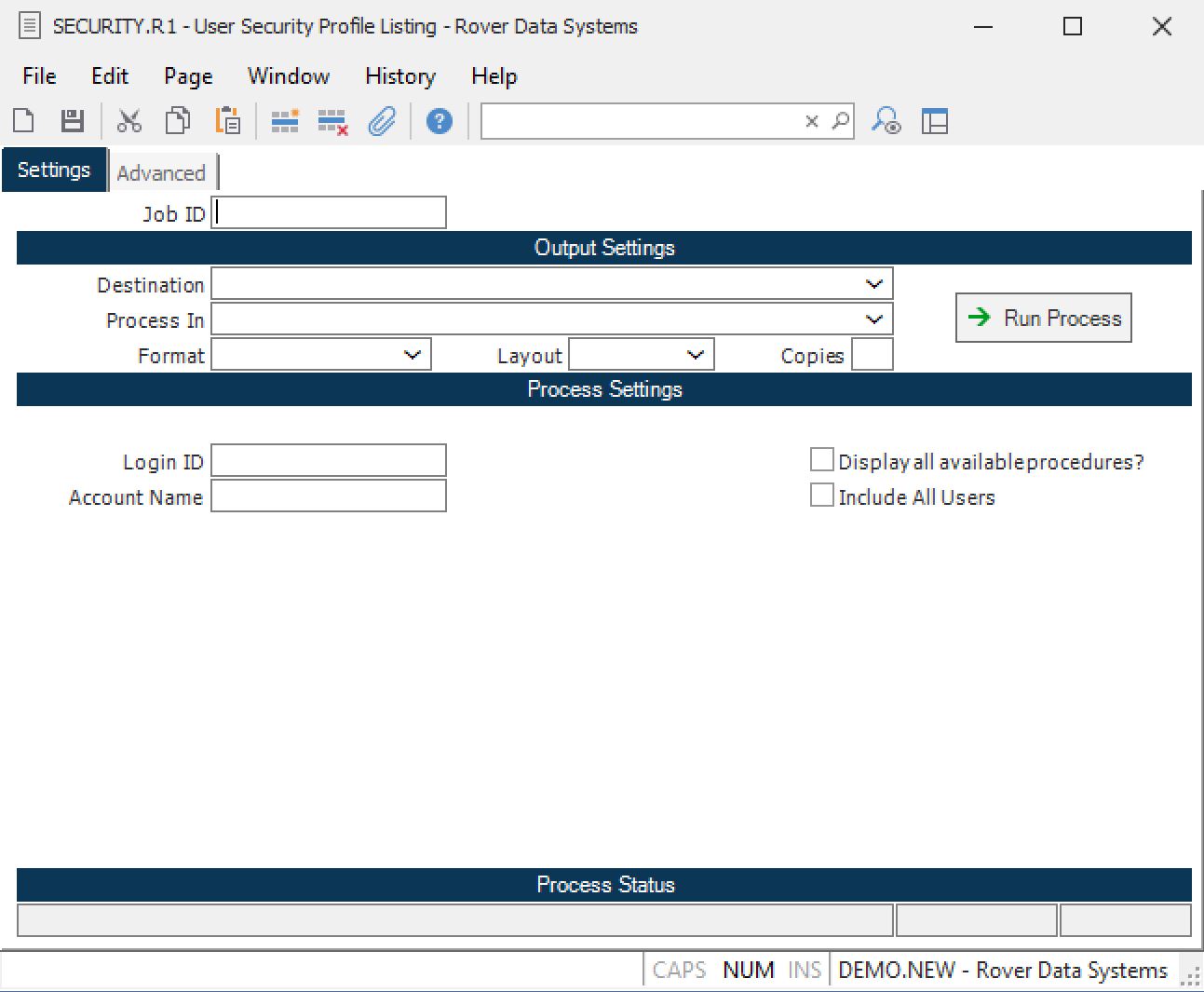
Task: Click the New record toolbar icon
Action: click(24, 121)
